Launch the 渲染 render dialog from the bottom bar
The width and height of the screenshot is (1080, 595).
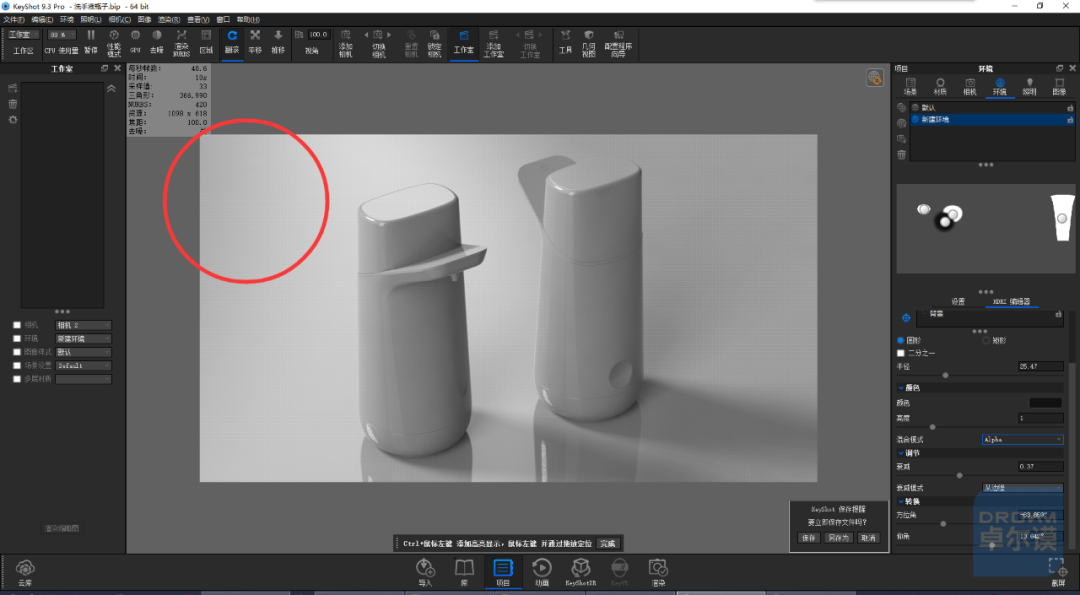(658, 572)
